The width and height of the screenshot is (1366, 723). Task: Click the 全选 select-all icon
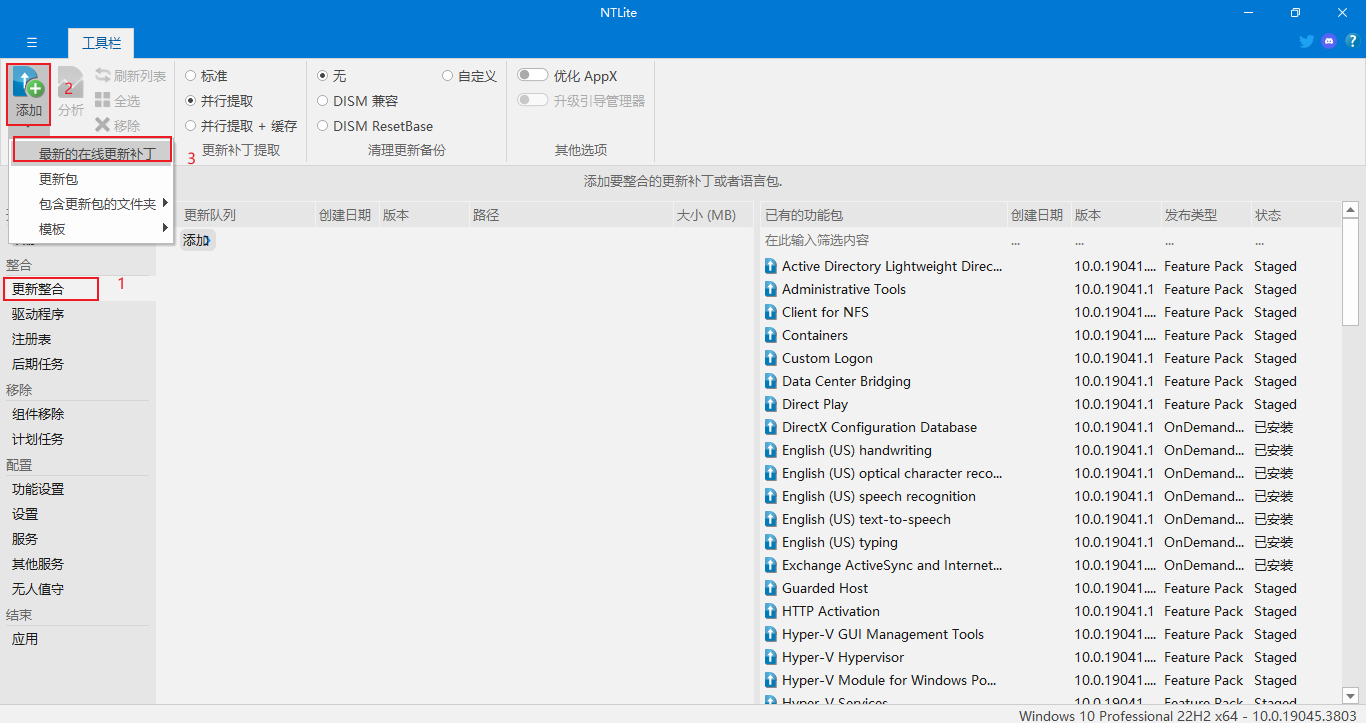[x=102, y=100]
